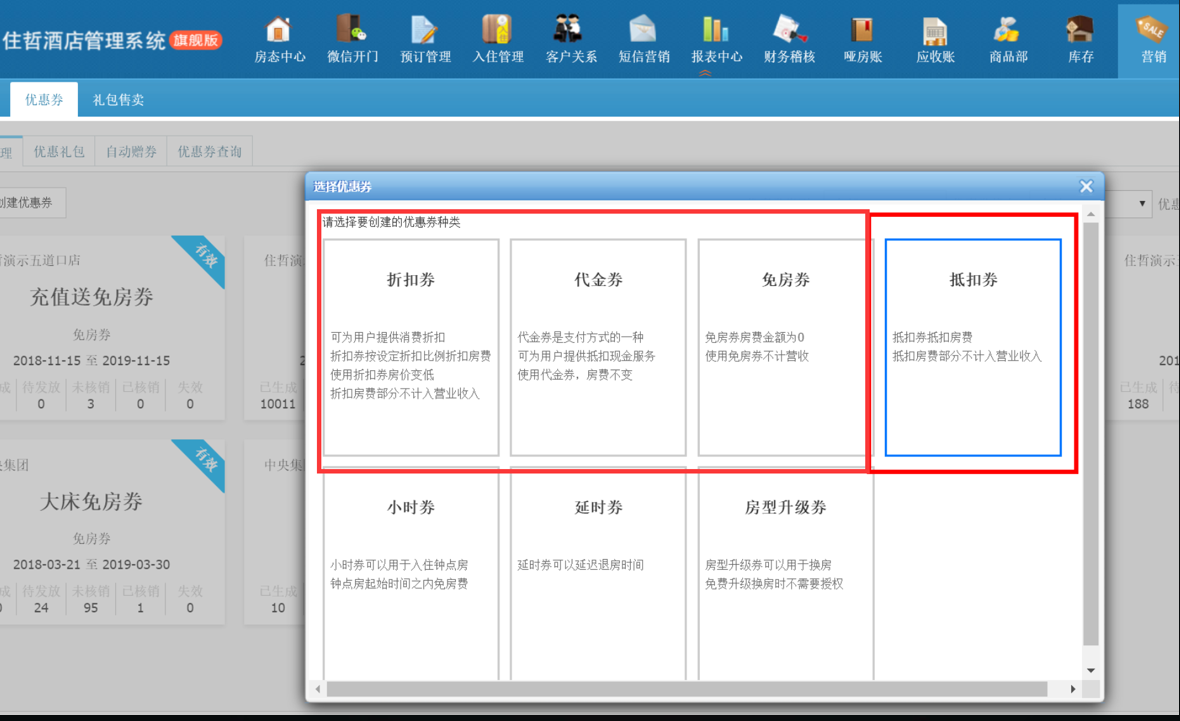The width and height of the screenshot is (1180, 721).
Task: Pick the 延时券 coupon type
Action: pos(598,573)
